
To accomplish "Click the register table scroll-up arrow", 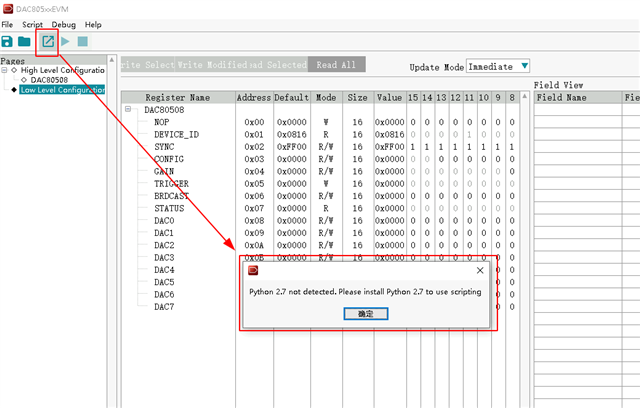I will click(x=524, y=96).
